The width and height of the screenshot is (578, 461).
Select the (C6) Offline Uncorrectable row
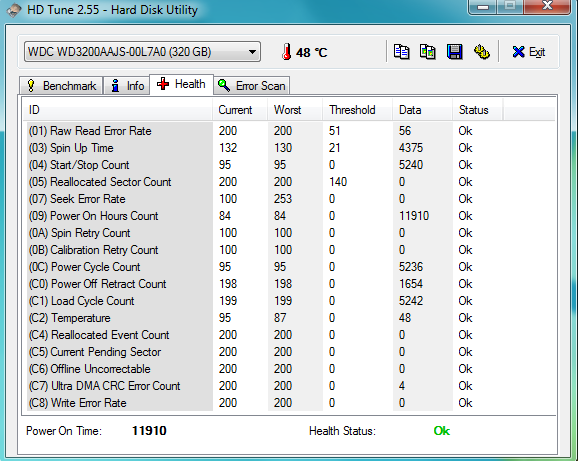click(x=289, y=369)
